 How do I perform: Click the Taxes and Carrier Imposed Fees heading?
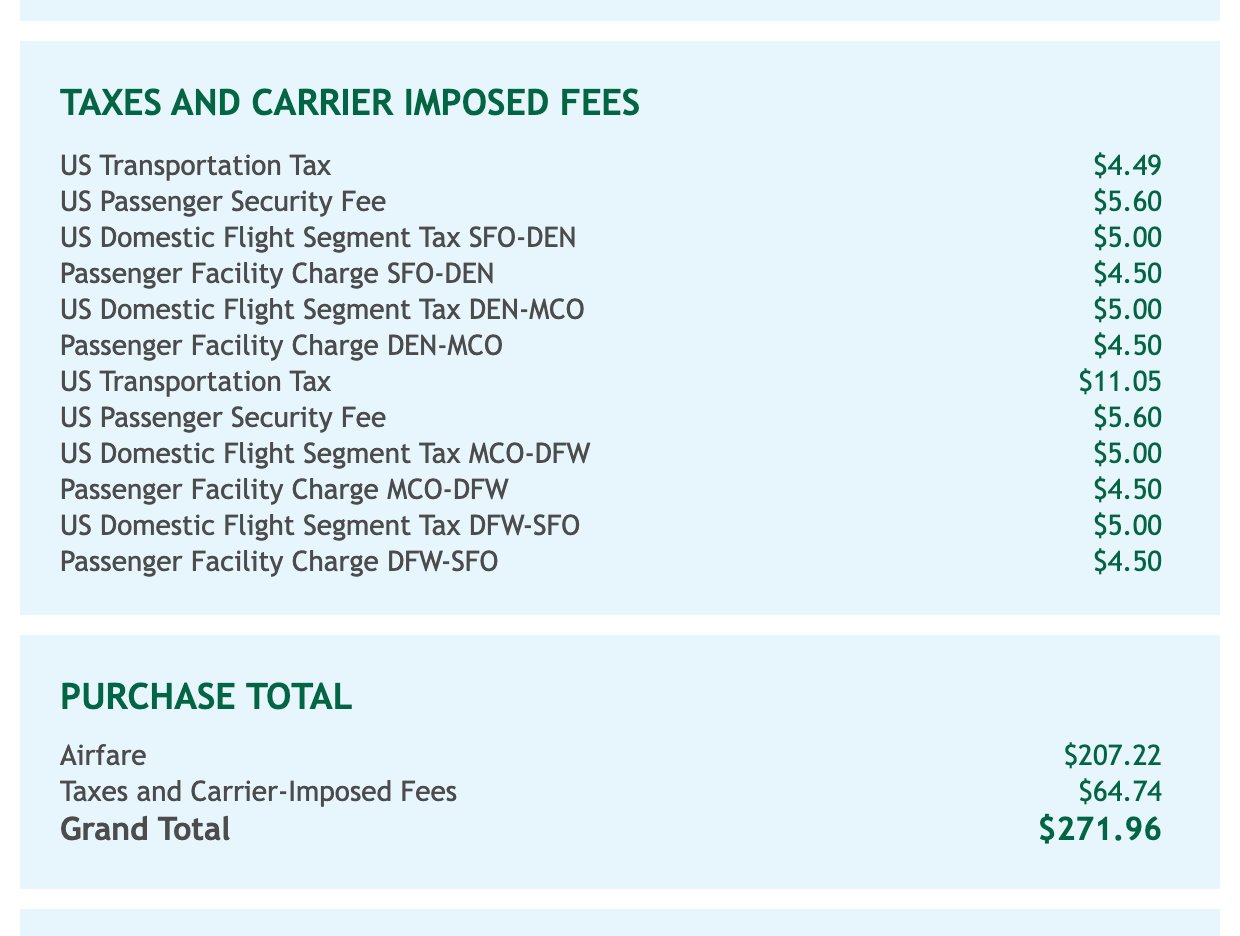coord(349,104)
